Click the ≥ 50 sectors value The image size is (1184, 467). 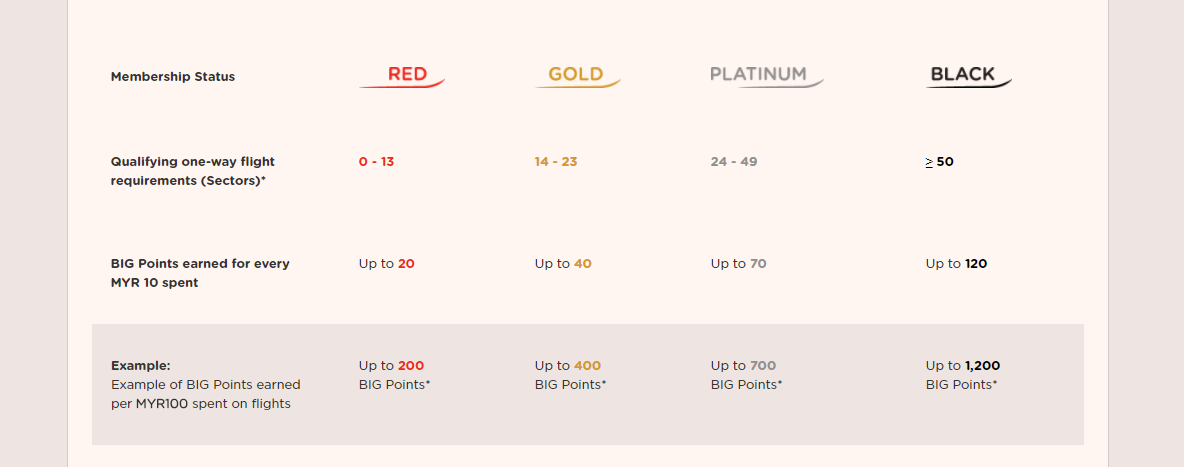[x=939, y=162]
